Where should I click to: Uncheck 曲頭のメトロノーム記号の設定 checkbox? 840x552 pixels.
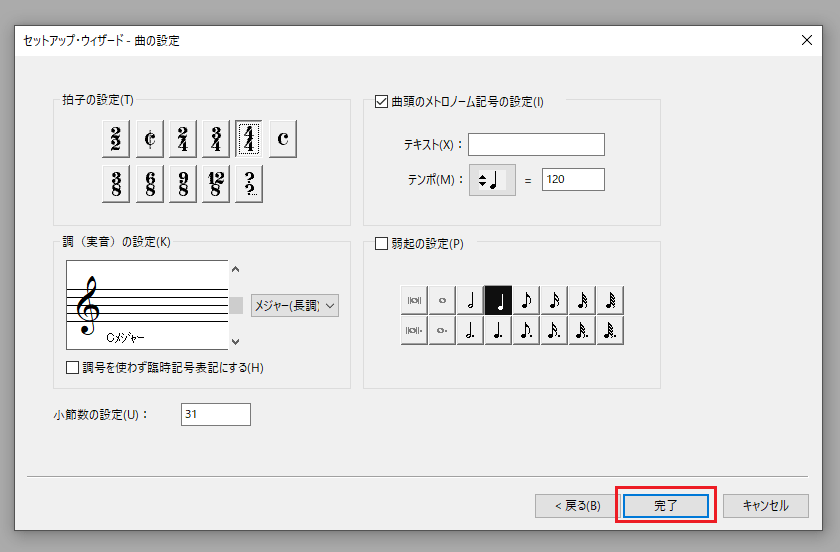[381, 101]
